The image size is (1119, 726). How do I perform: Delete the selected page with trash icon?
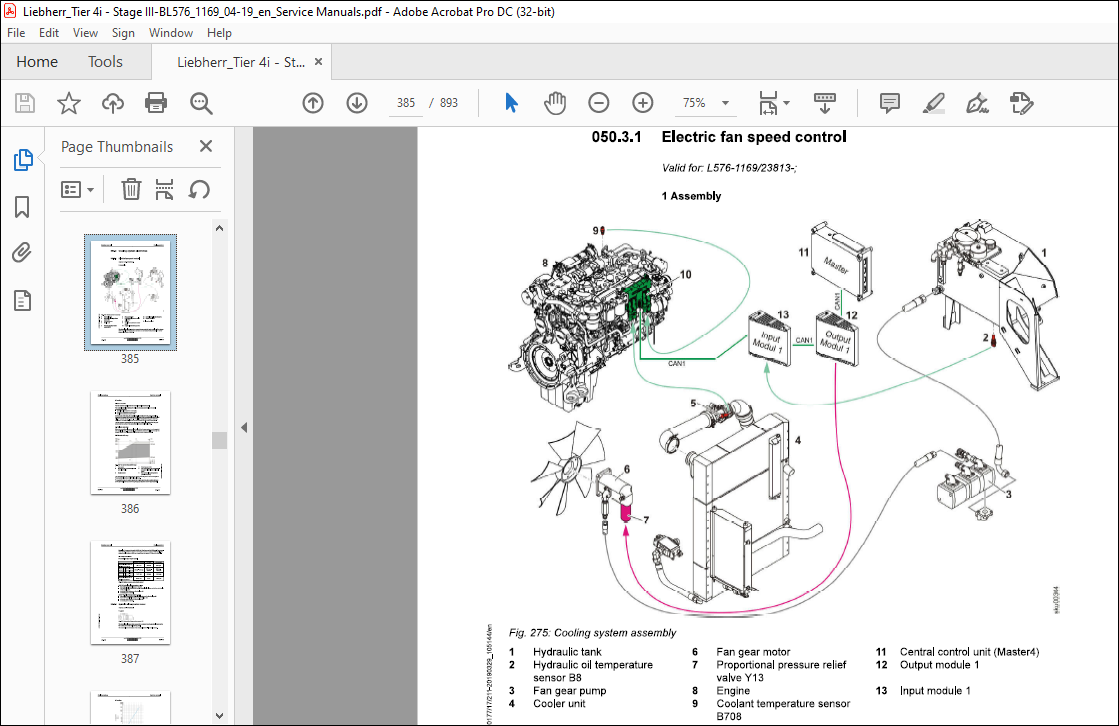tap(131, 189)
